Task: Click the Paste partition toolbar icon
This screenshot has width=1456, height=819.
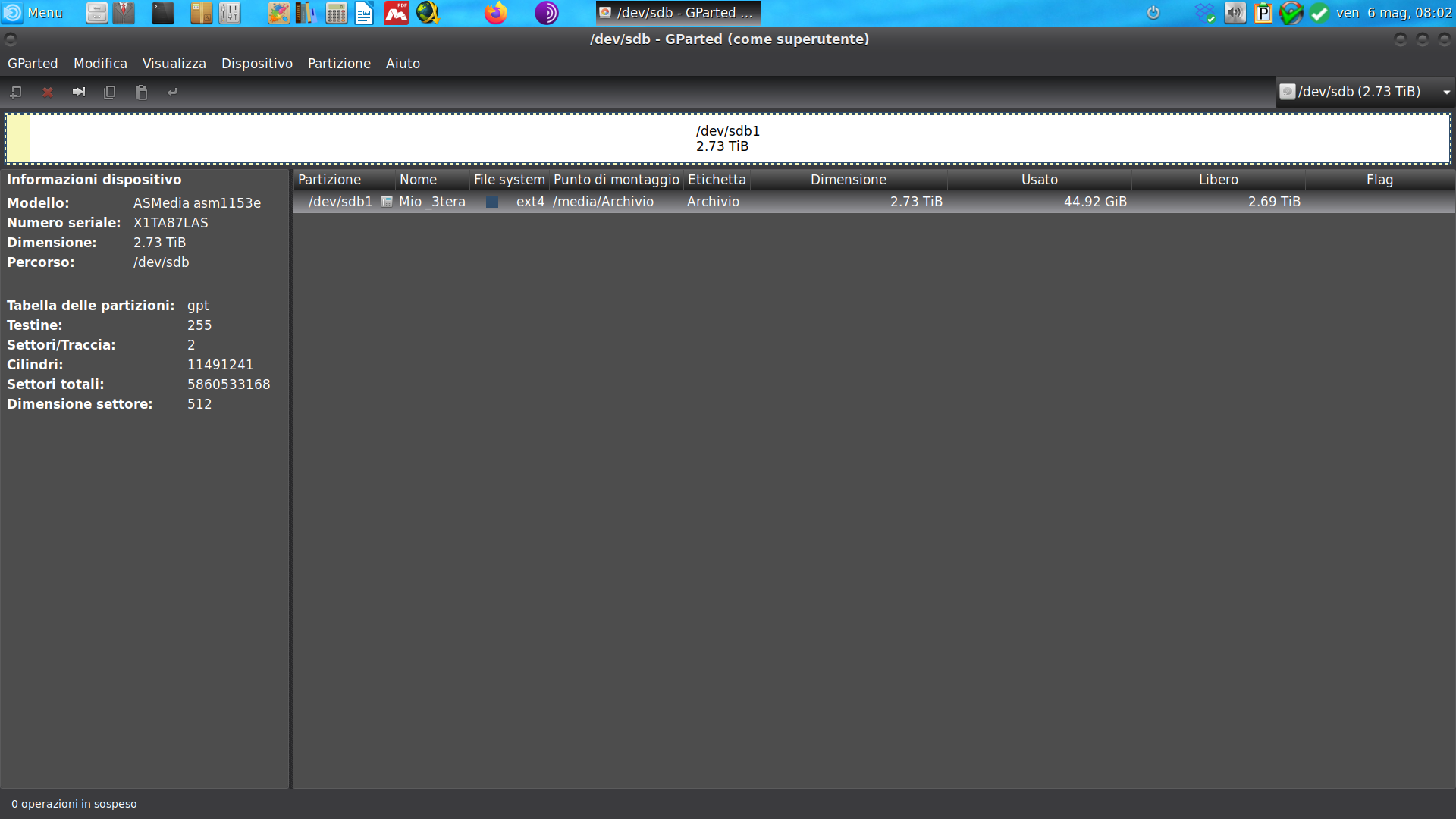Action: [141, 92]
